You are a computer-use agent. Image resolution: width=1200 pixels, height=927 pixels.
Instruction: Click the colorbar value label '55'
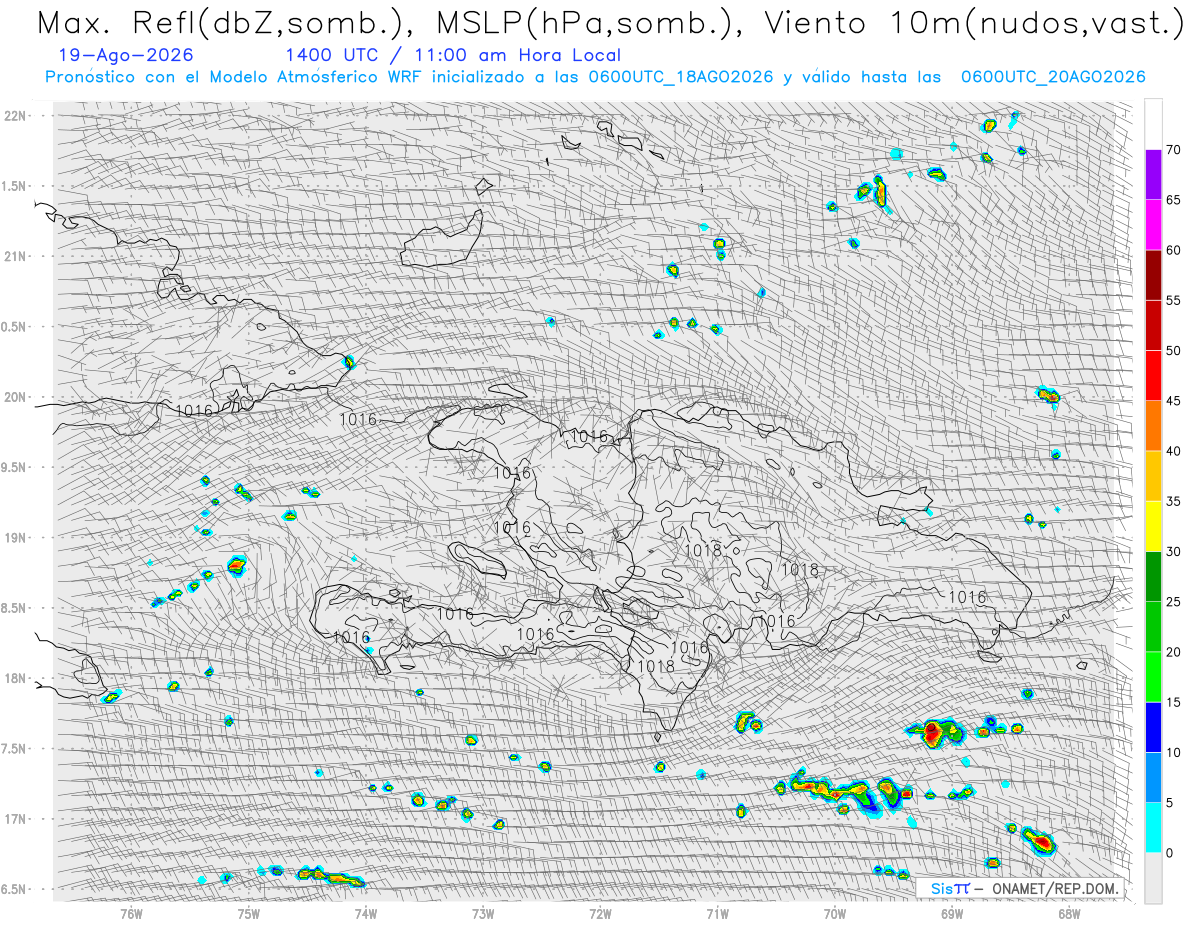[x=1173, y=301]
